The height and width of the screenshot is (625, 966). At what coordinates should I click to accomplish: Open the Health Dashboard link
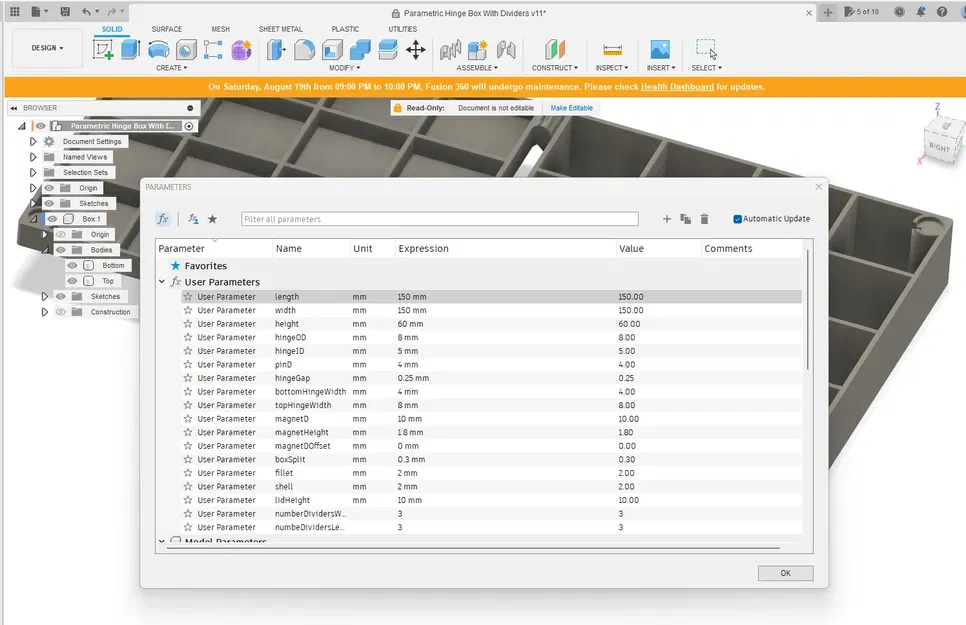pos(677,87)
